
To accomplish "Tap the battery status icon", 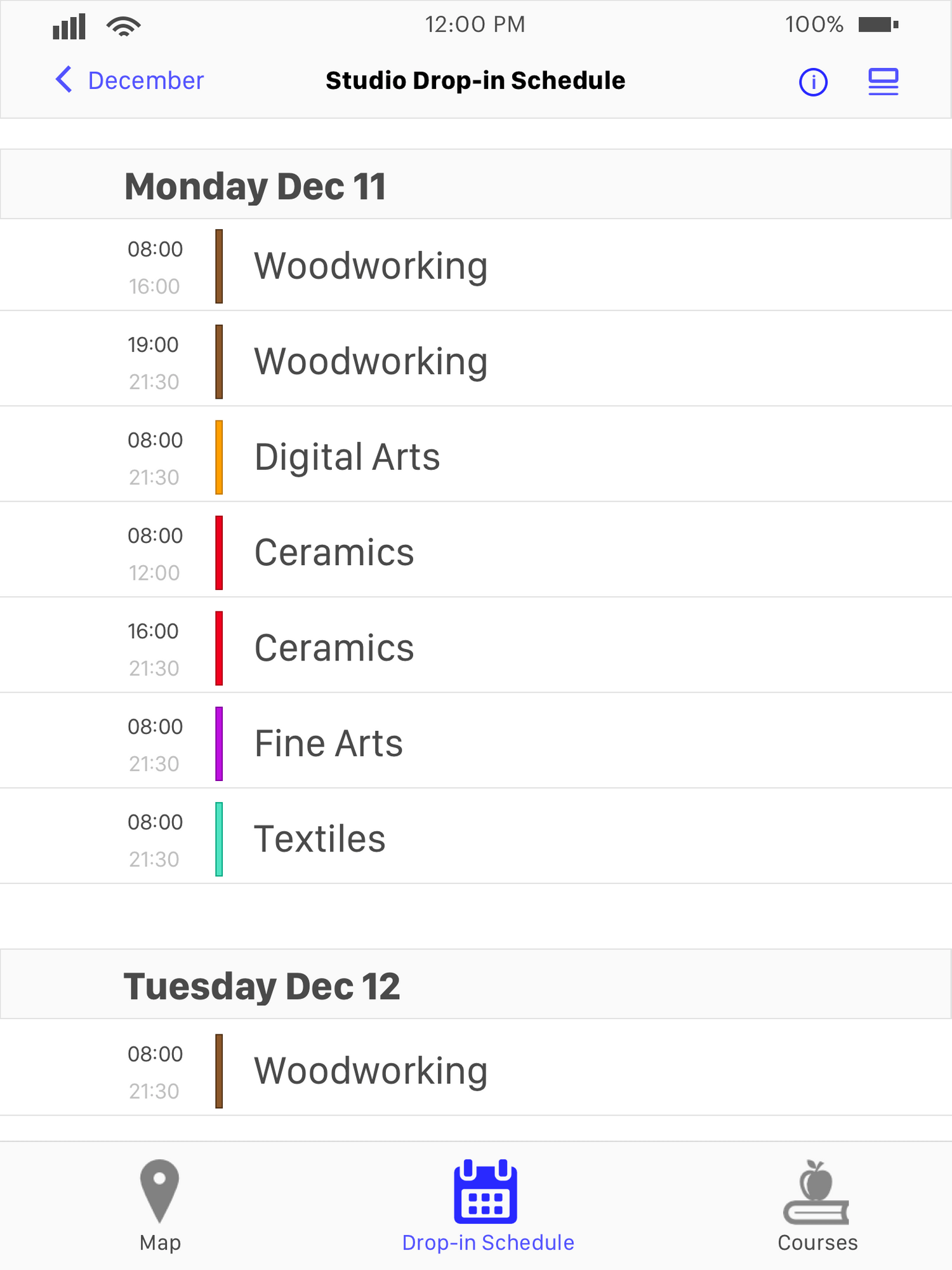I will (x=878, y=25).
